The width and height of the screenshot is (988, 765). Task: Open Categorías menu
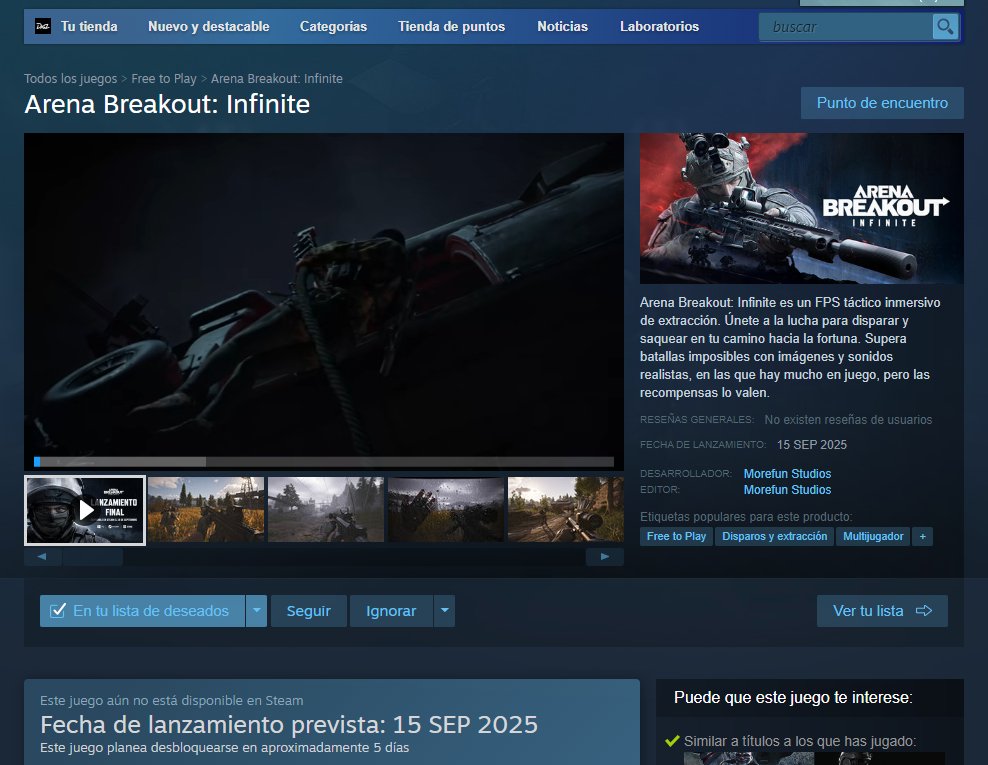(333, 26)
